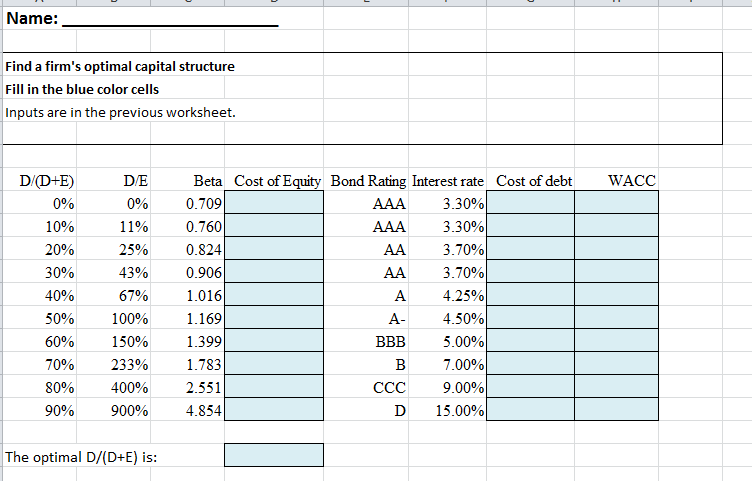Select the beta value 0.824

204,249
